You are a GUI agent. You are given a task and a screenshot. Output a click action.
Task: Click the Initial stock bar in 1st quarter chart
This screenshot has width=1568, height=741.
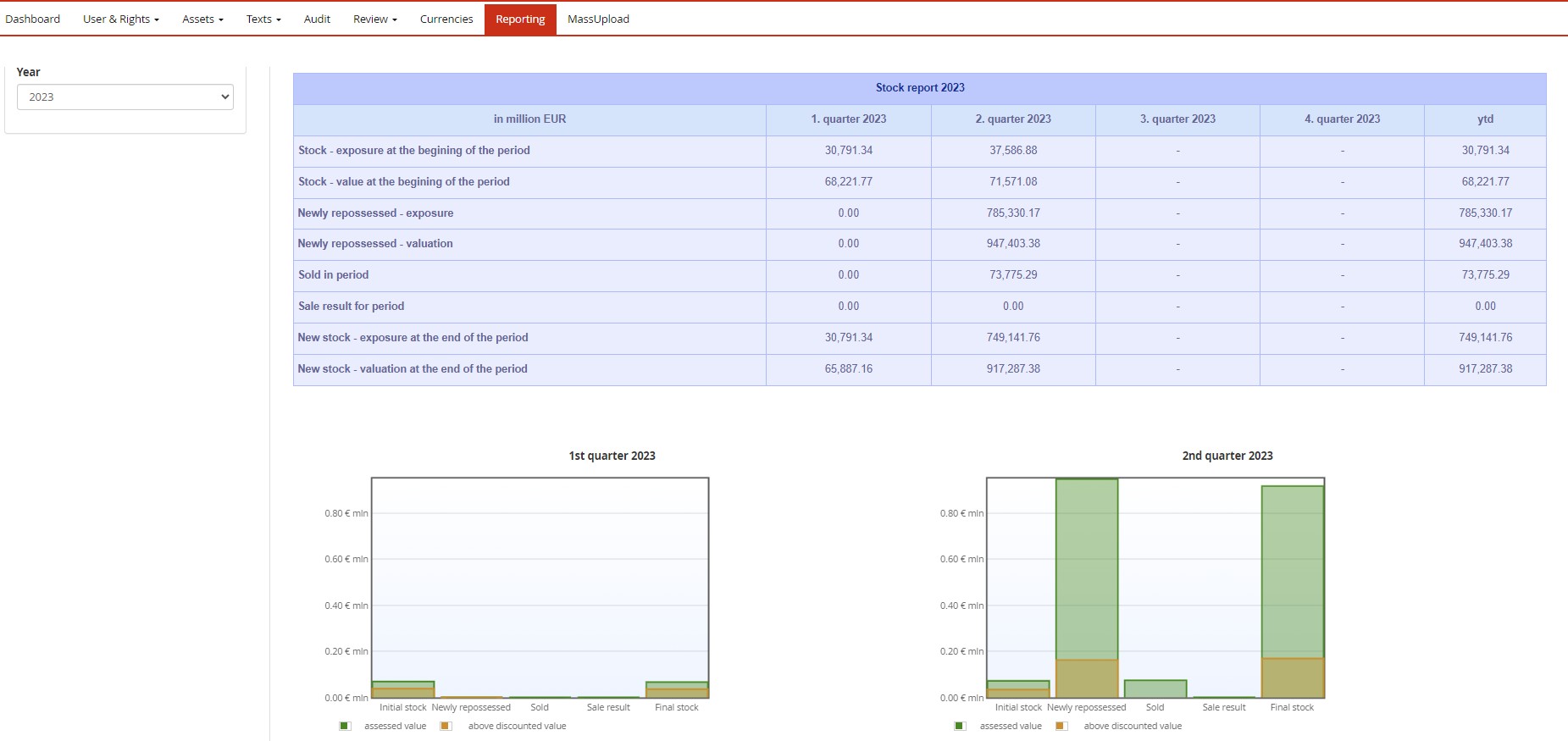click(403, 689)
